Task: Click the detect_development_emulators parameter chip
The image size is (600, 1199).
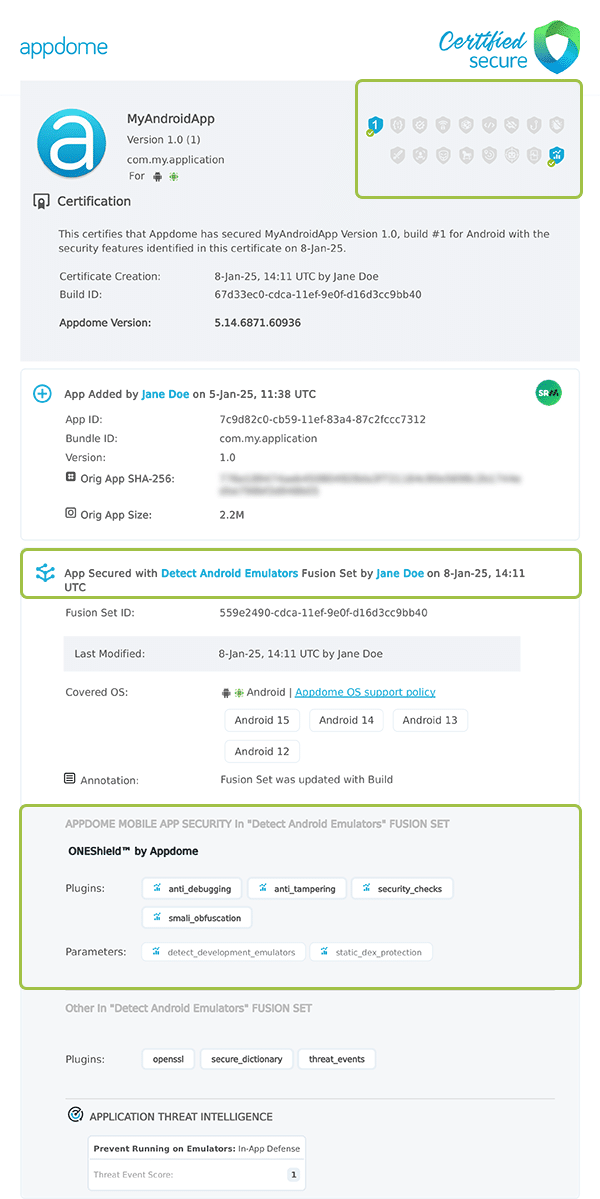Action: (223, 951)
